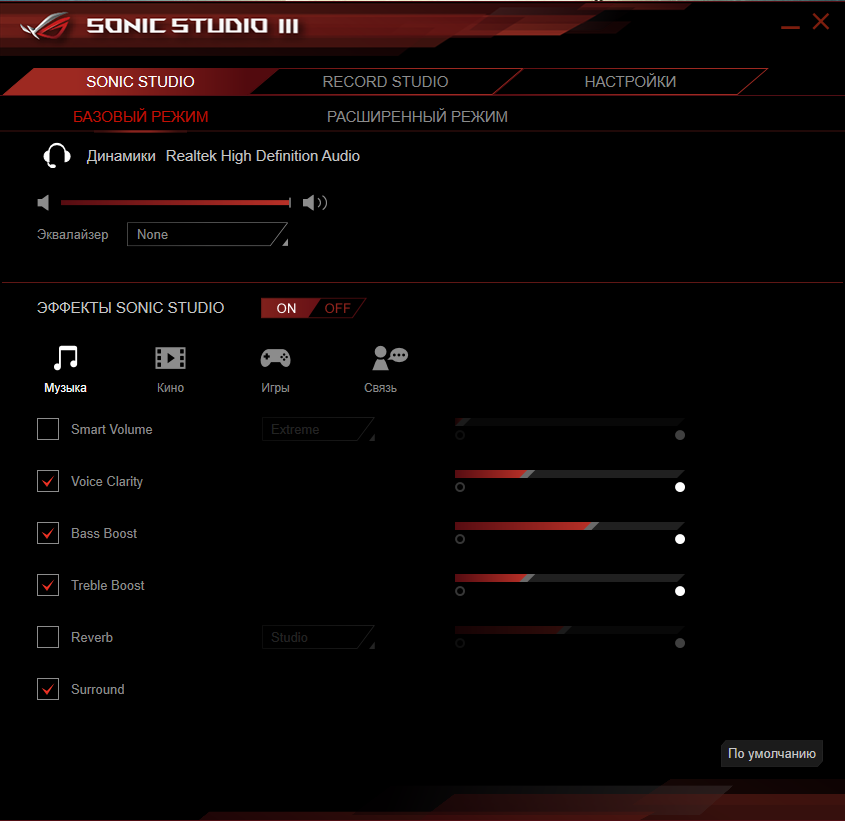845x821 pixels.
Task: Click the Smart Volume level slider
Action: coord(570,422)
